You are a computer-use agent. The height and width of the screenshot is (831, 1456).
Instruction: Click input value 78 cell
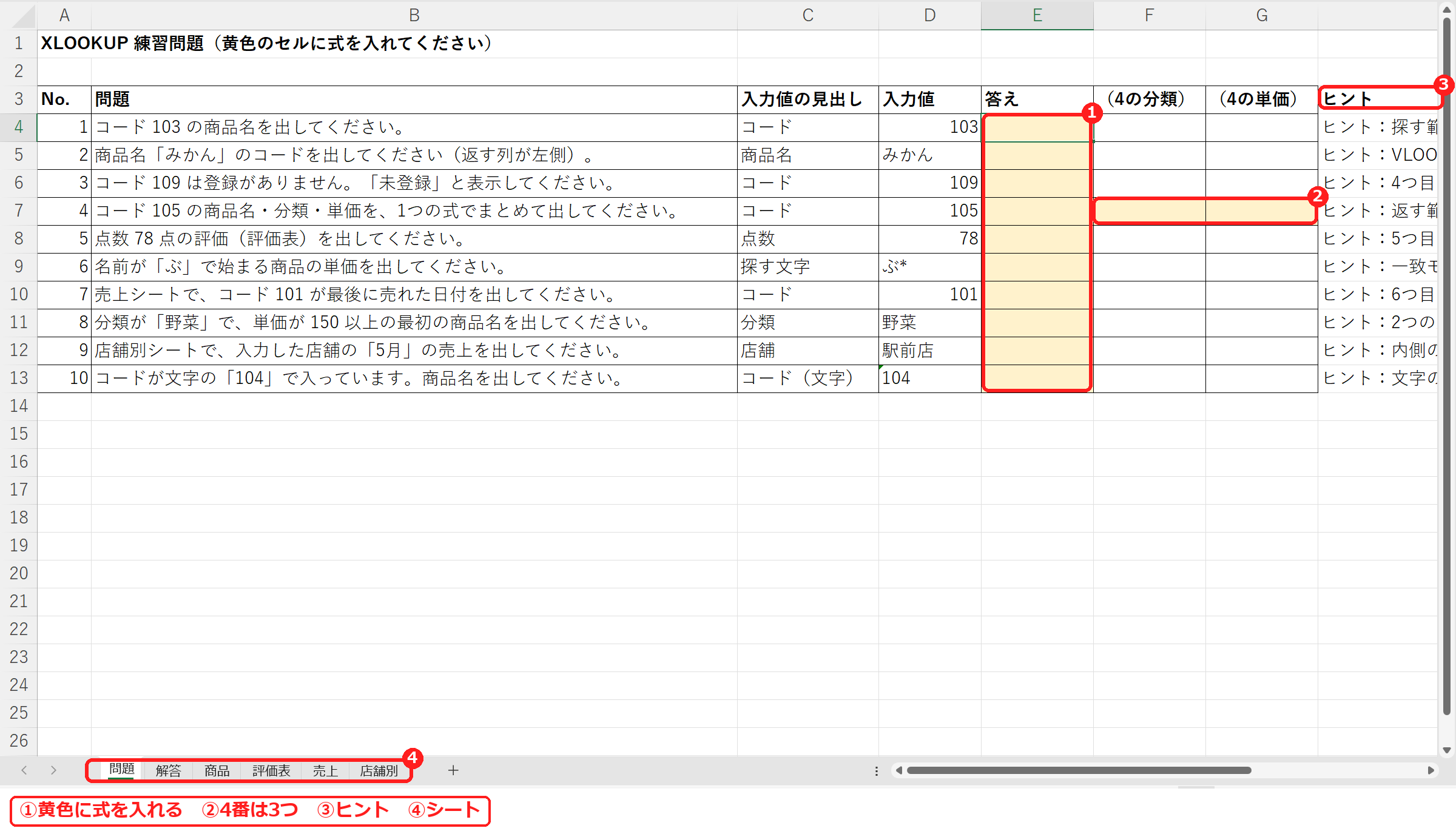(x=930, y=239)
